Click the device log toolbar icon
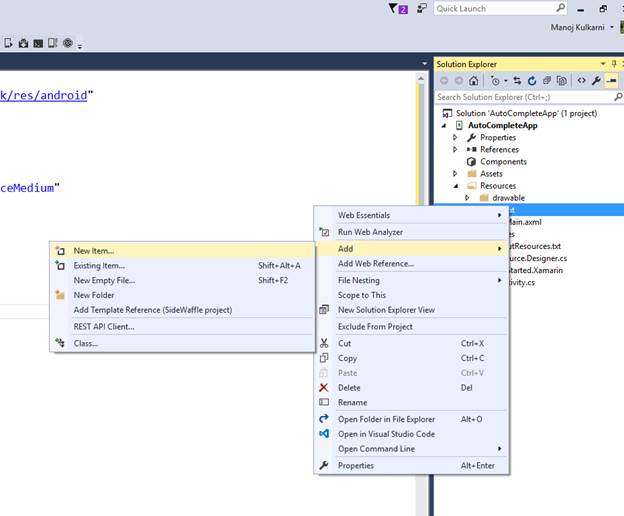 [53, 43]
